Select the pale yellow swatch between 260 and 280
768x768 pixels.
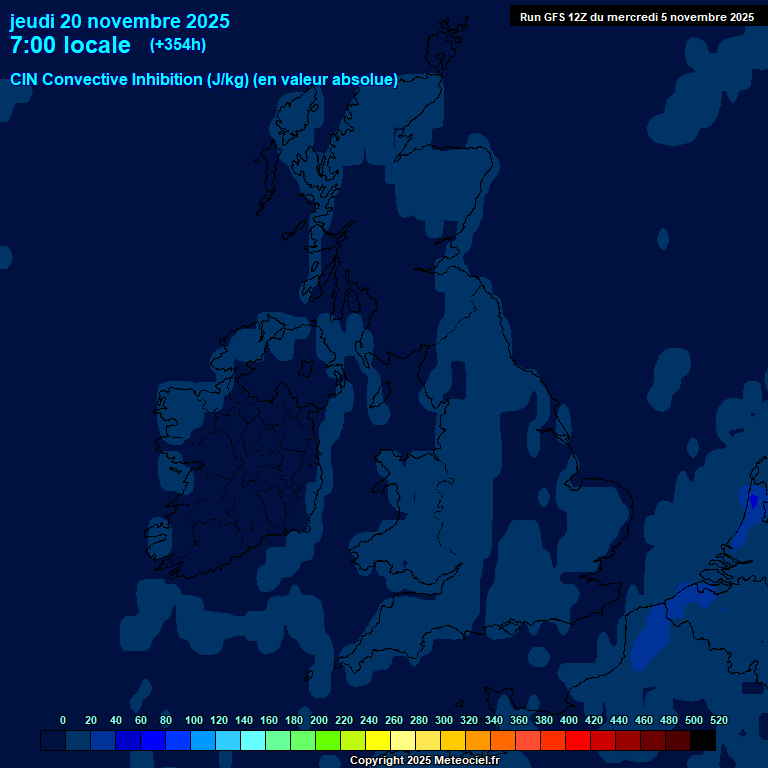coord(403,741)
